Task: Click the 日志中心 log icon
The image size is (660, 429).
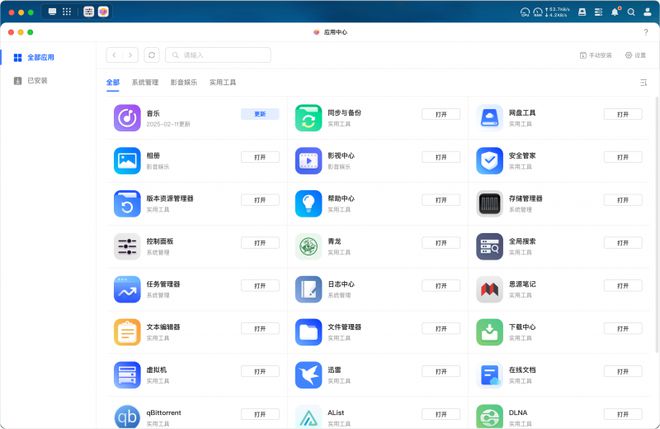Action: [309, 290]
